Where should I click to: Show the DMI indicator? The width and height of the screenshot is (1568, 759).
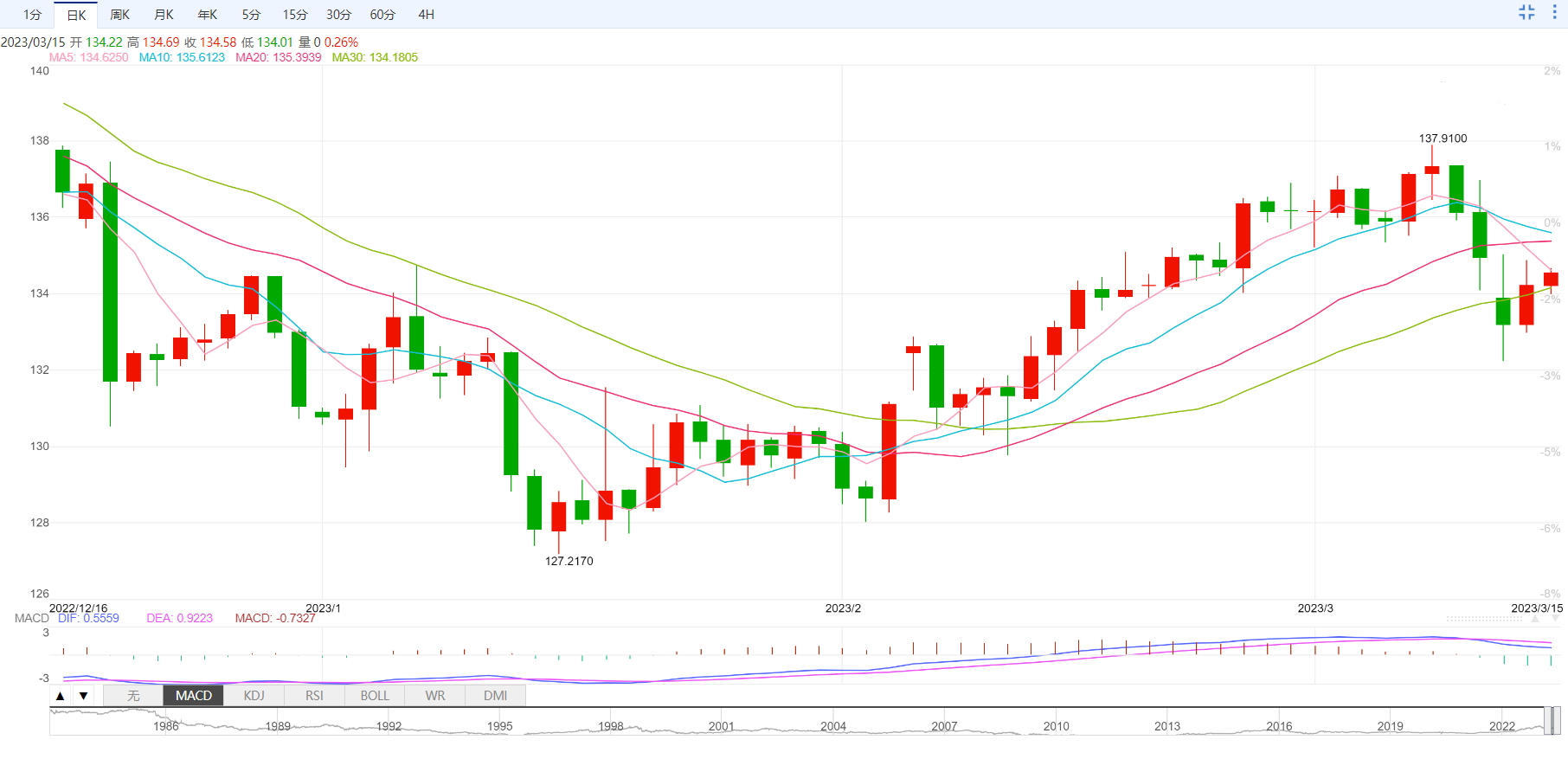[496, 696]
